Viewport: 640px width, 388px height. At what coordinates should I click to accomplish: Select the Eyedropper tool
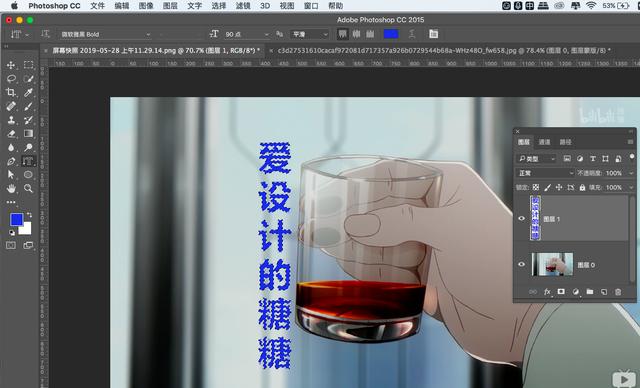[28, 92]
